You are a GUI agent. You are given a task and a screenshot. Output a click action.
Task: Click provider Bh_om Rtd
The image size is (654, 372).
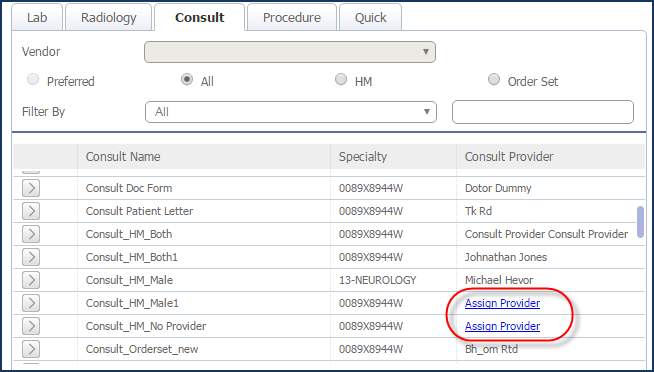coord(491,349)
